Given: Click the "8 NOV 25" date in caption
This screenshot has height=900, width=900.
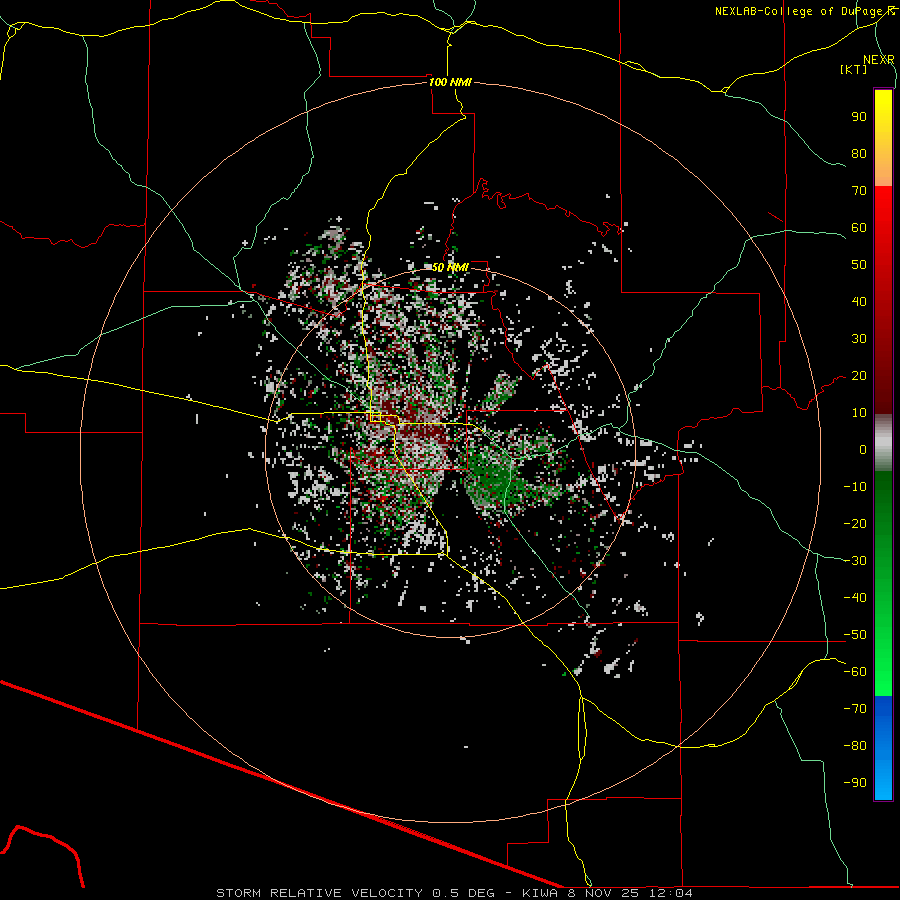Looking at the screenshot, I should click(603, 893).
